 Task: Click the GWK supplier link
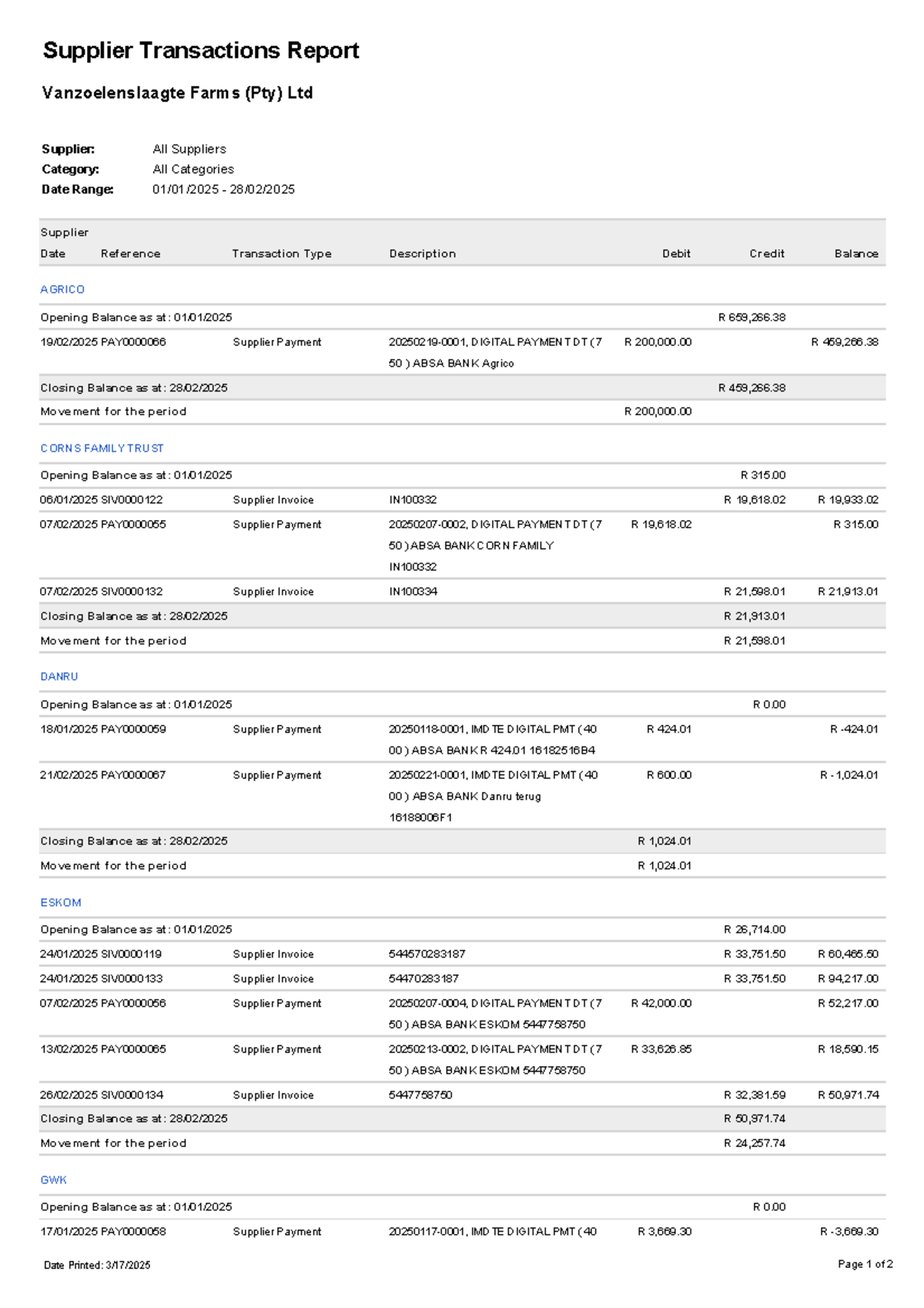(54, 1180)
